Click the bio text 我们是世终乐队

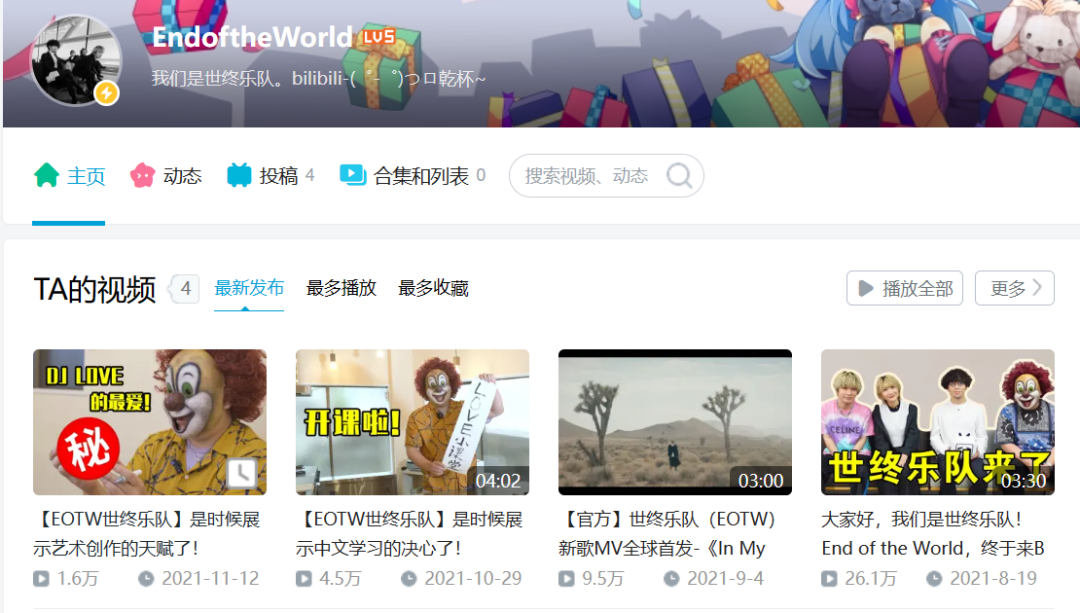point(319,79)
